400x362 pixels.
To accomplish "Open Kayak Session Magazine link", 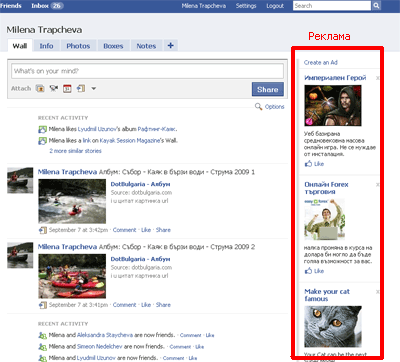I will [x=130, y=140].
